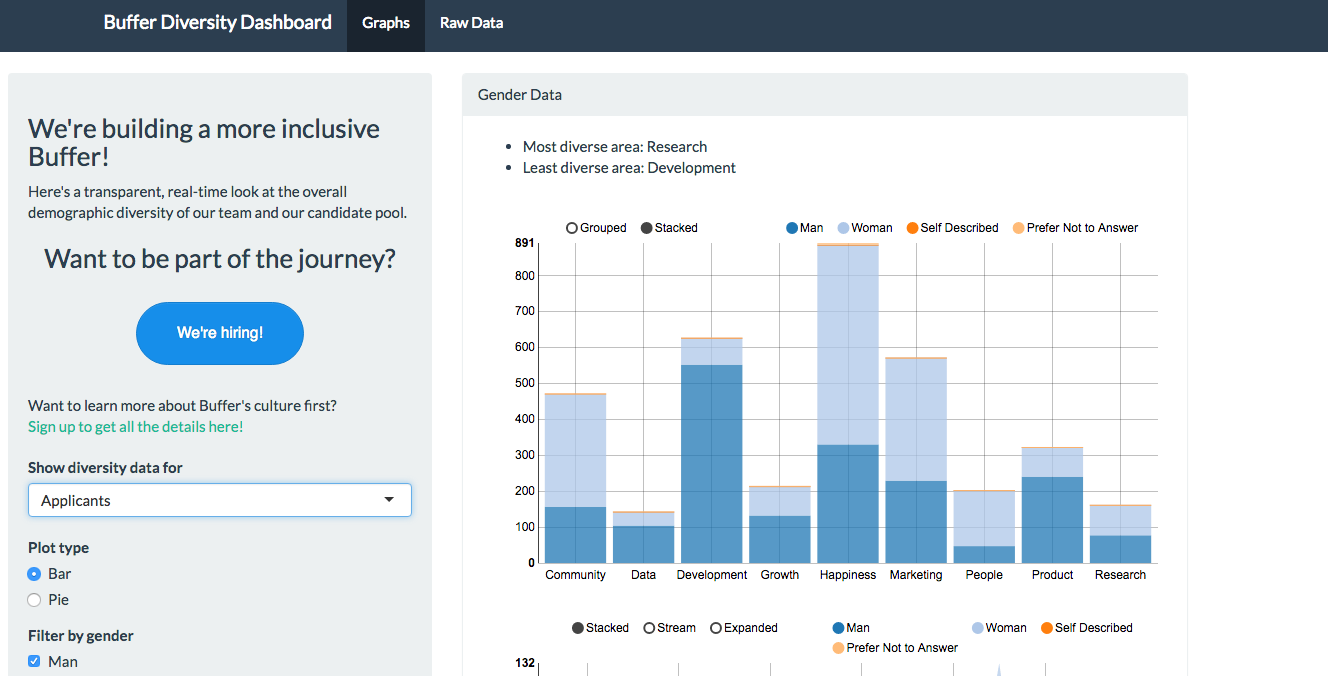
Task: Click the Man segment of the Research bar
Action: [1120, 549]
